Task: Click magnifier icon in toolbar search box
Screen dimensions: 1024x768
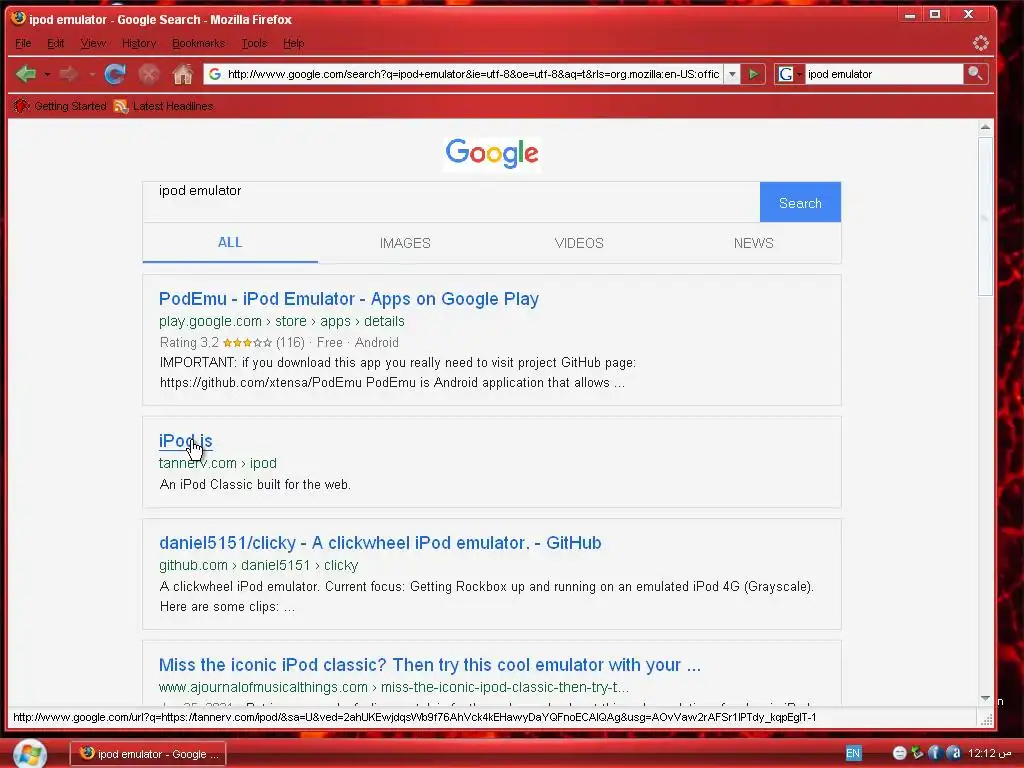Action: coord(975,74)
